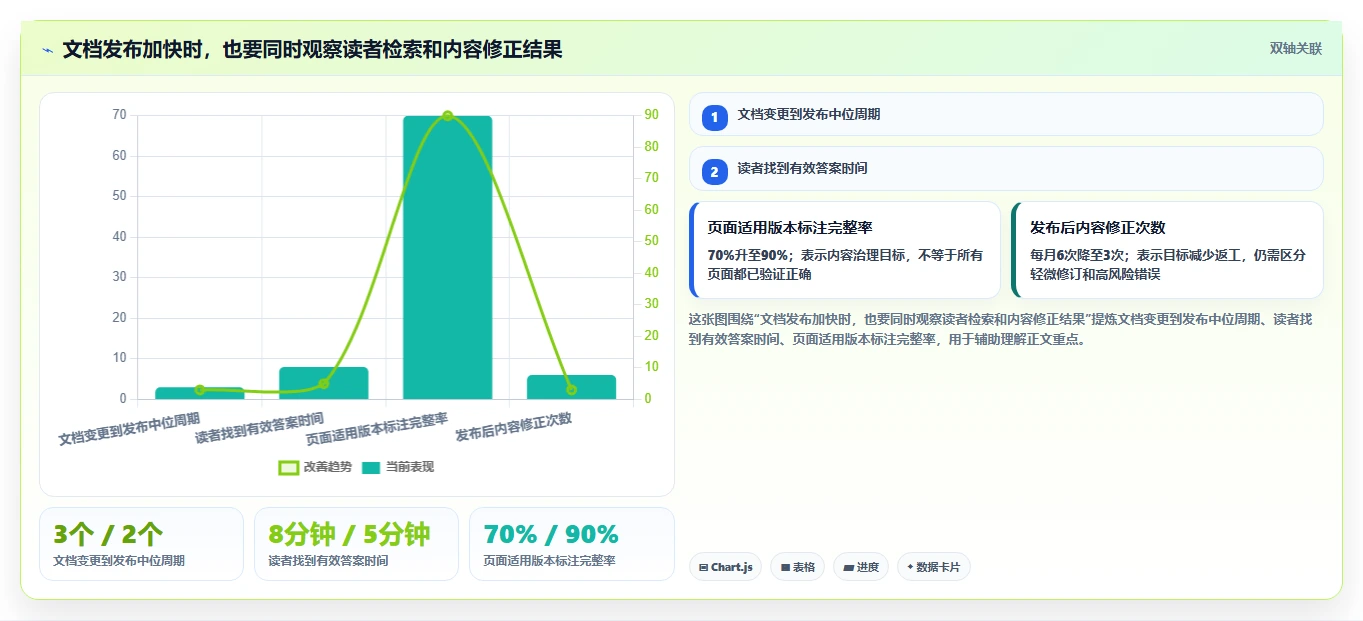This screenshot has width=1363, height=621.
Task: Click the trend point above 读者找到有效答案时间 bar
Action: [323, 384]
